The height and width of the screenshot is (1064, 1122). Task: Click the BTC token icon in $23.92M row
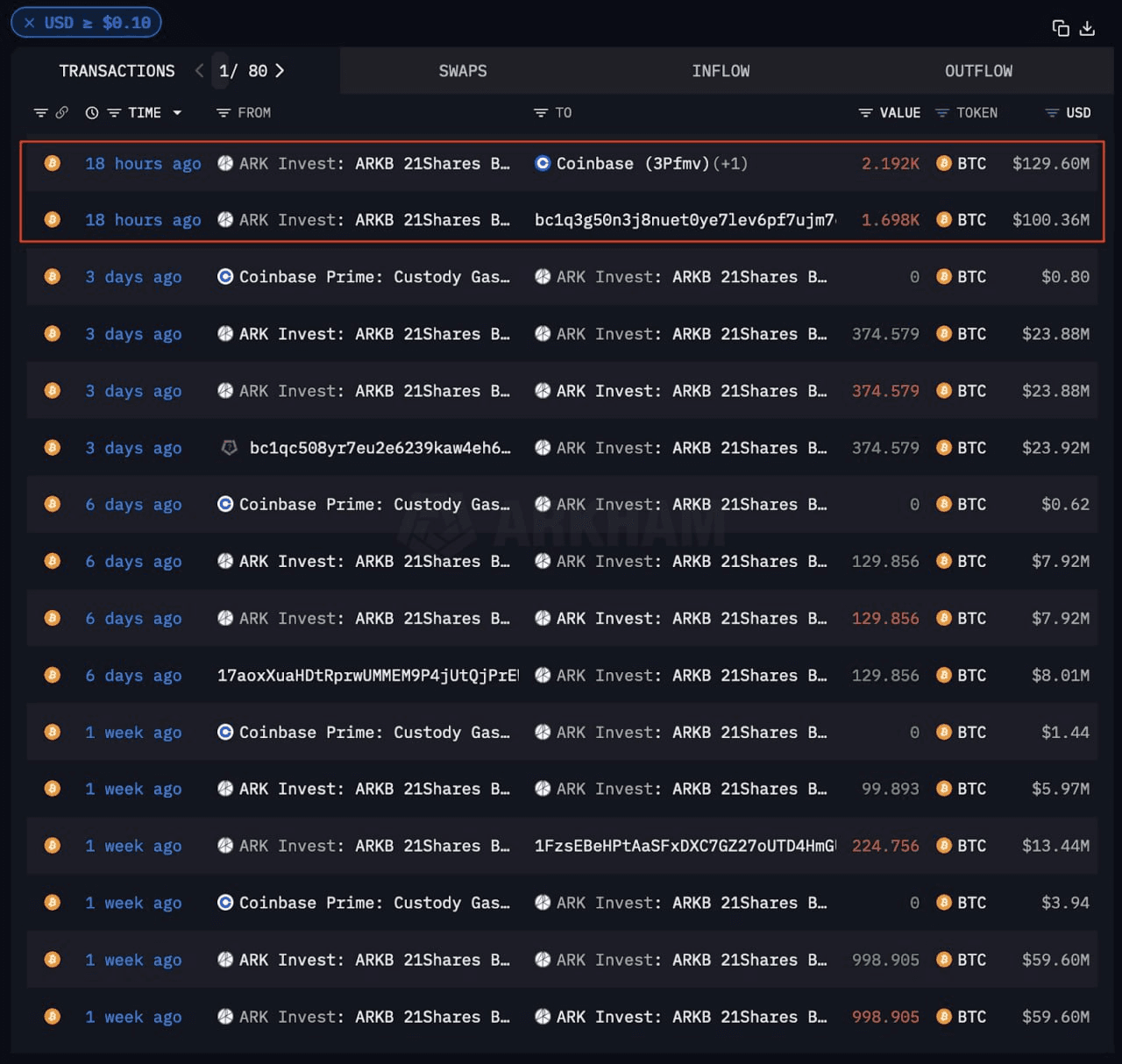tap(944, 447)
